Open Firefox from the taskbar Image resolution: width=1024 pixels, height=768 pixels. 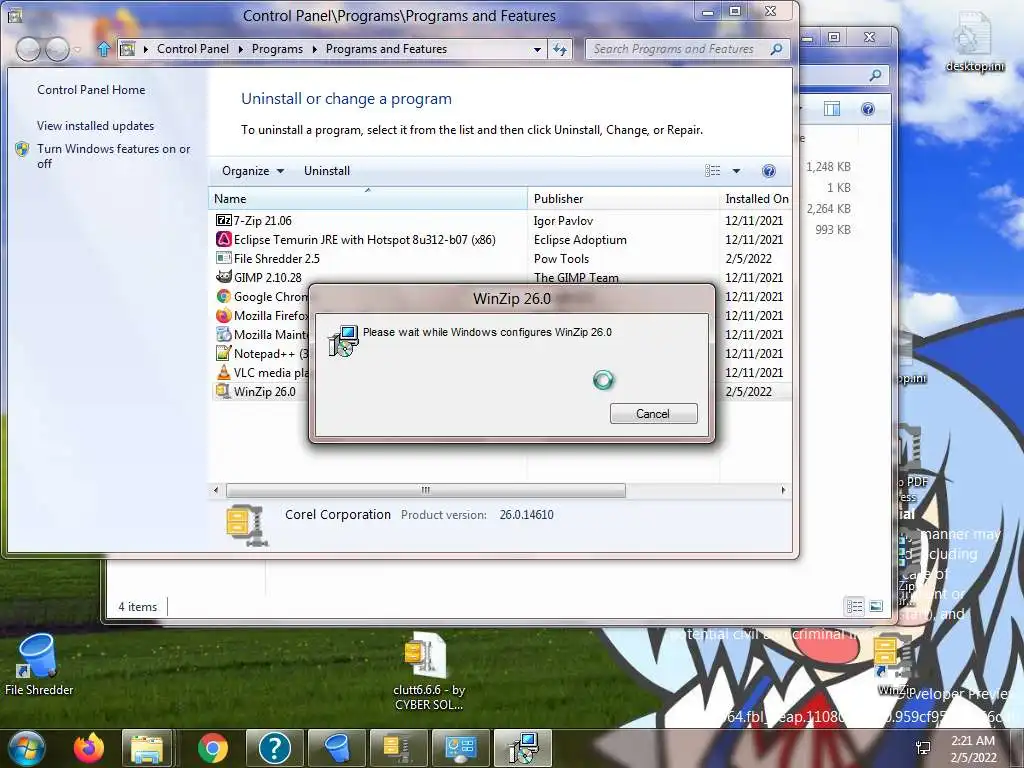[89, 748]
